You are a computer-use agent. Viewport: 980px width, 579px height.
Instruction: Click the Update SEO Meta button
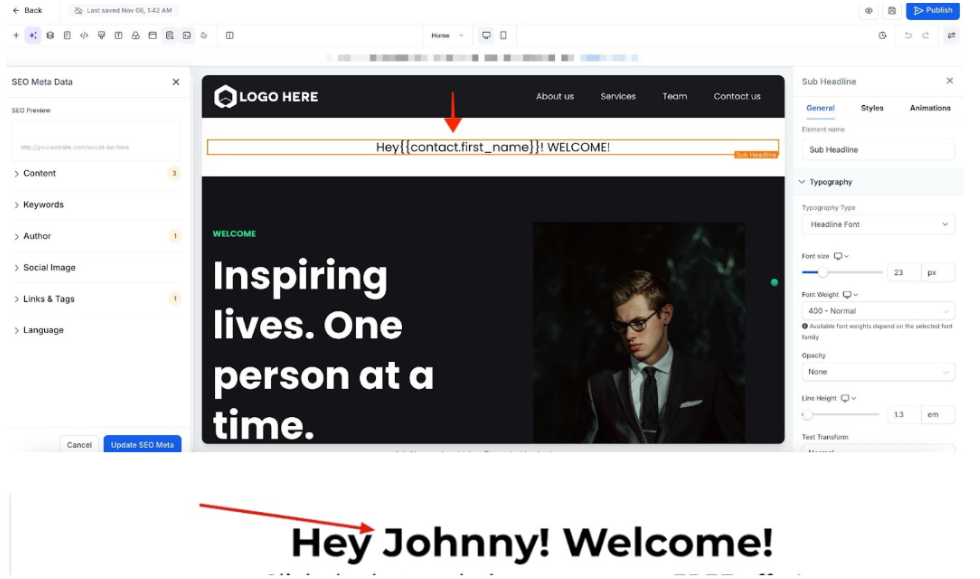[x=142, y=445]
